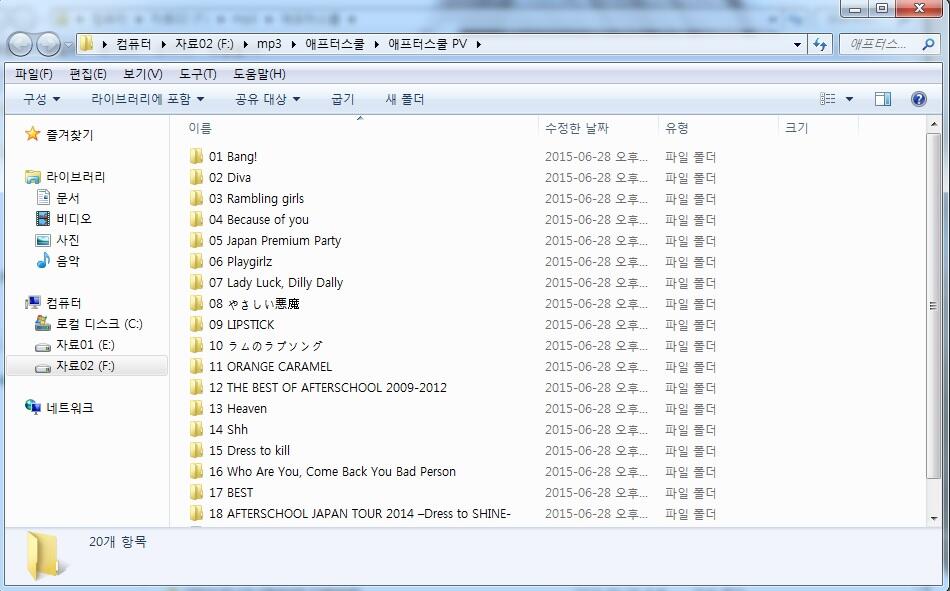Select the mp3 breadcrumb segment
The height and width of the screenshot is (591, 950).
click(269, 44)
